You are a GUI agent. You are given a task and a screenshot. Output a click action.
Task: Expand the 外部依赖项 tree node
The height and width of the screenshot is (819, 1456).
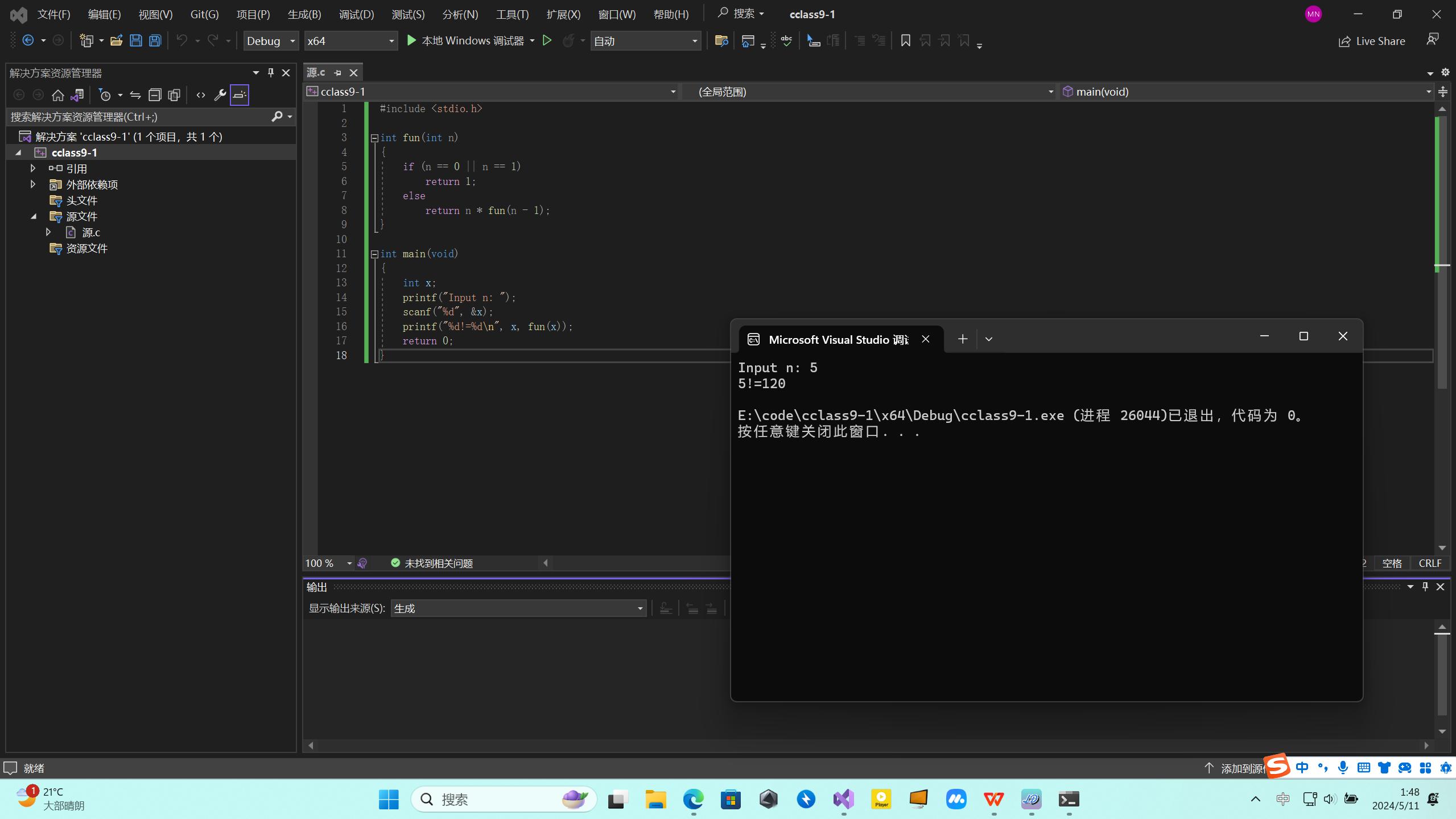click(33, 184)
